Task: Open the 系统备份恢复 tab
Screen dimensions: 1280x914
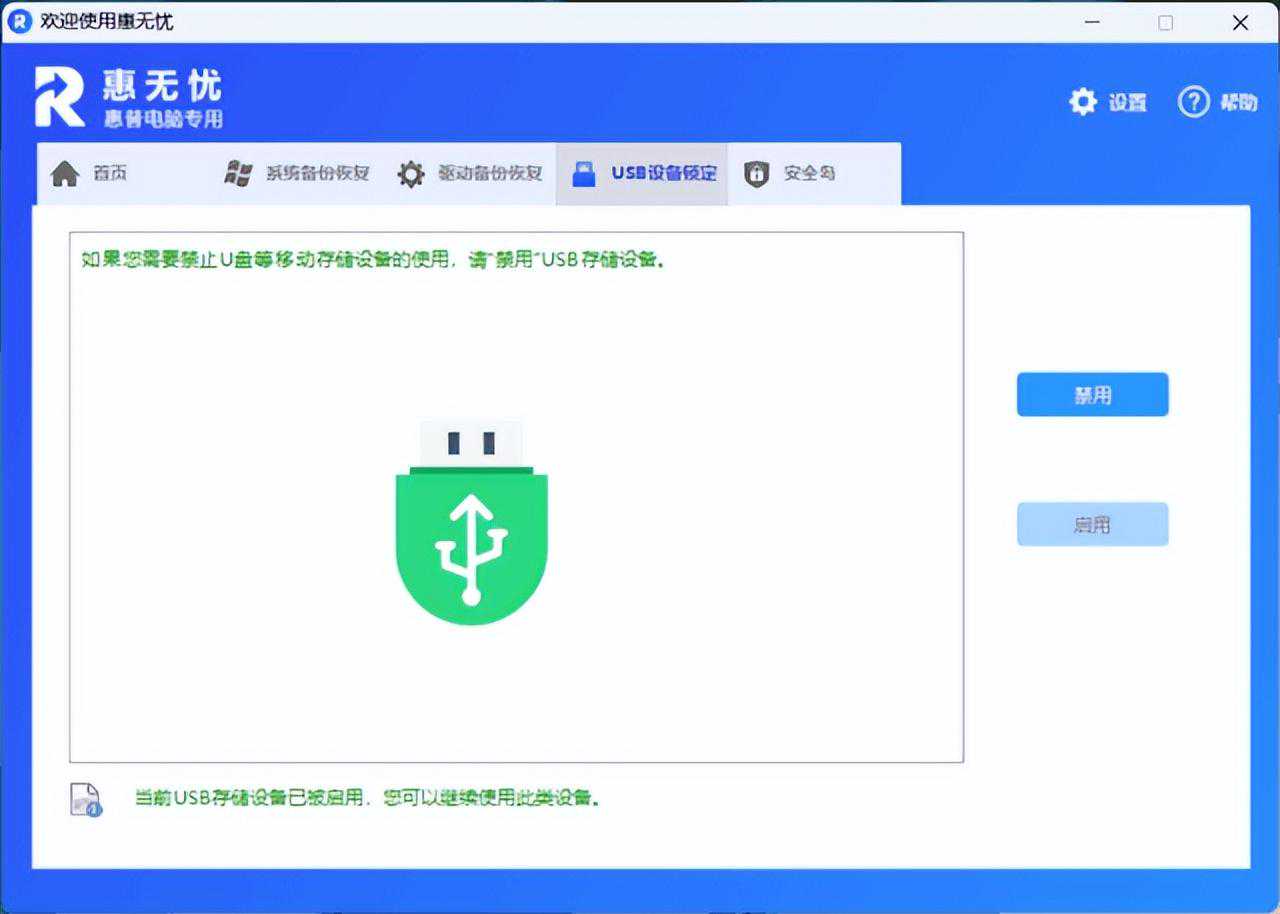Action: tap(317, 174)
